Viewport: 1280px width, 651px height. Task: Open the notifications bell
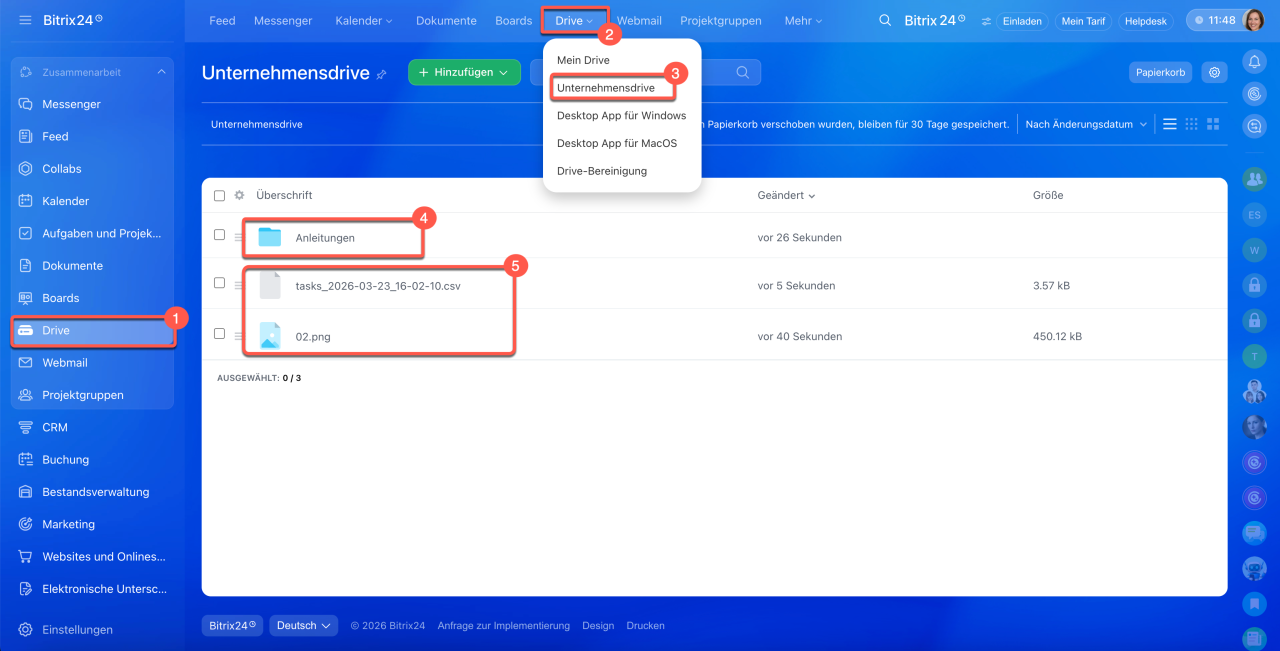[x=1254, y=62]
